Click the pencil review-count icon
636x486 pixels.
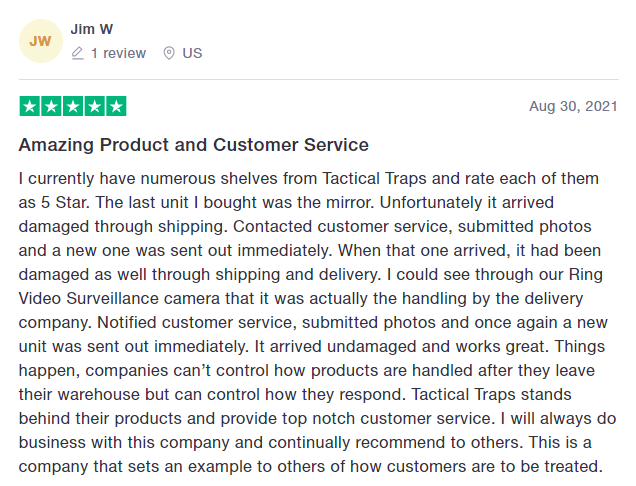click(77, 53)
